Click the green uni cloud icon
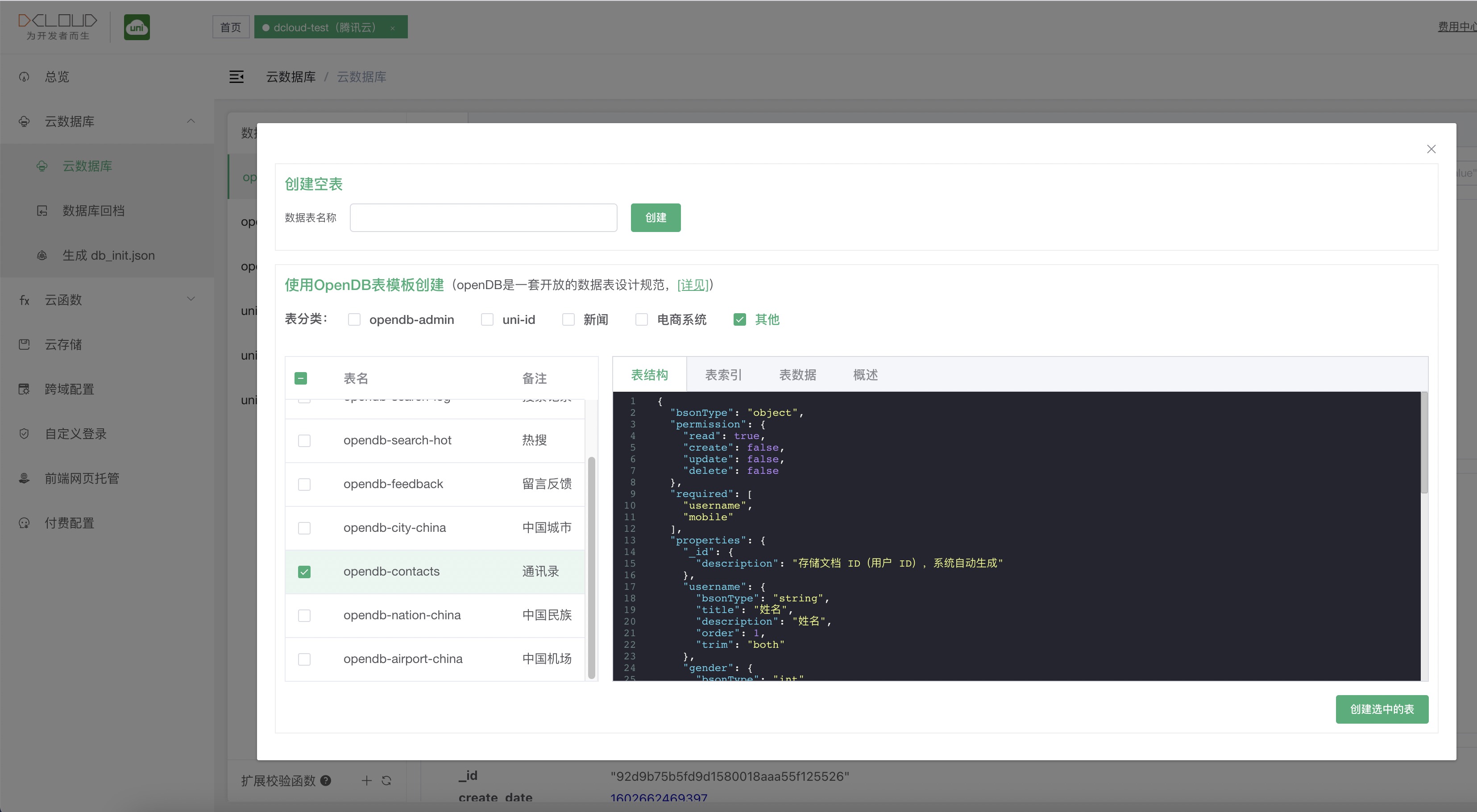The height and width of the screenshot is (812, 1477). (137, 27)
